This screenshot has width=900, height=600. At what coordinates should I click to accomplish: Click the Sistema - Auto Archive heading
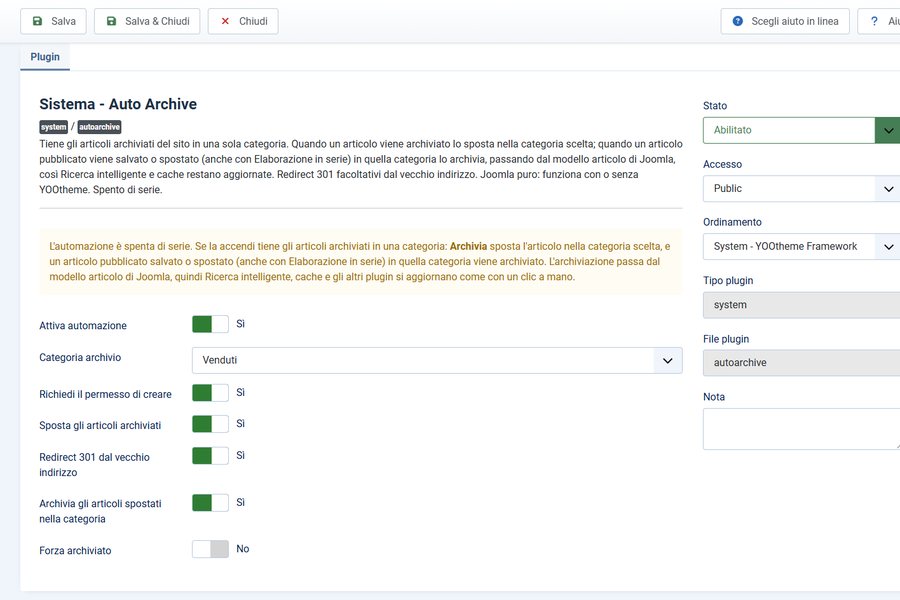coord(118,104)
